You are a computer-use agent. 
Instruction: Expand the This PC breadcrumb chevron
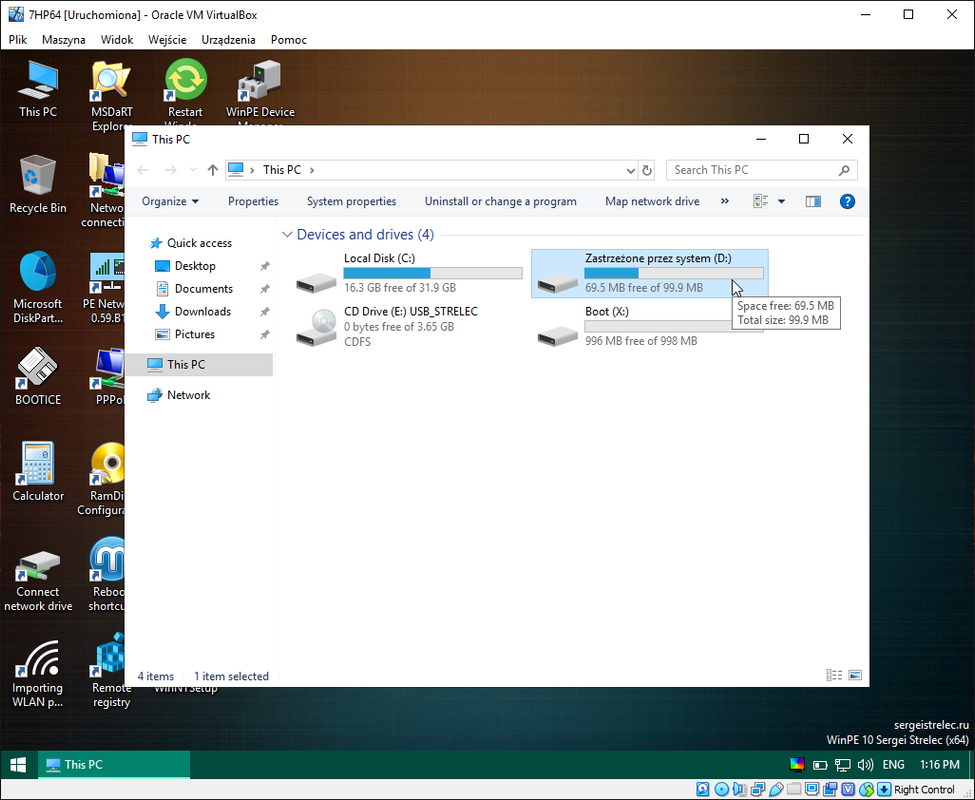312,170
